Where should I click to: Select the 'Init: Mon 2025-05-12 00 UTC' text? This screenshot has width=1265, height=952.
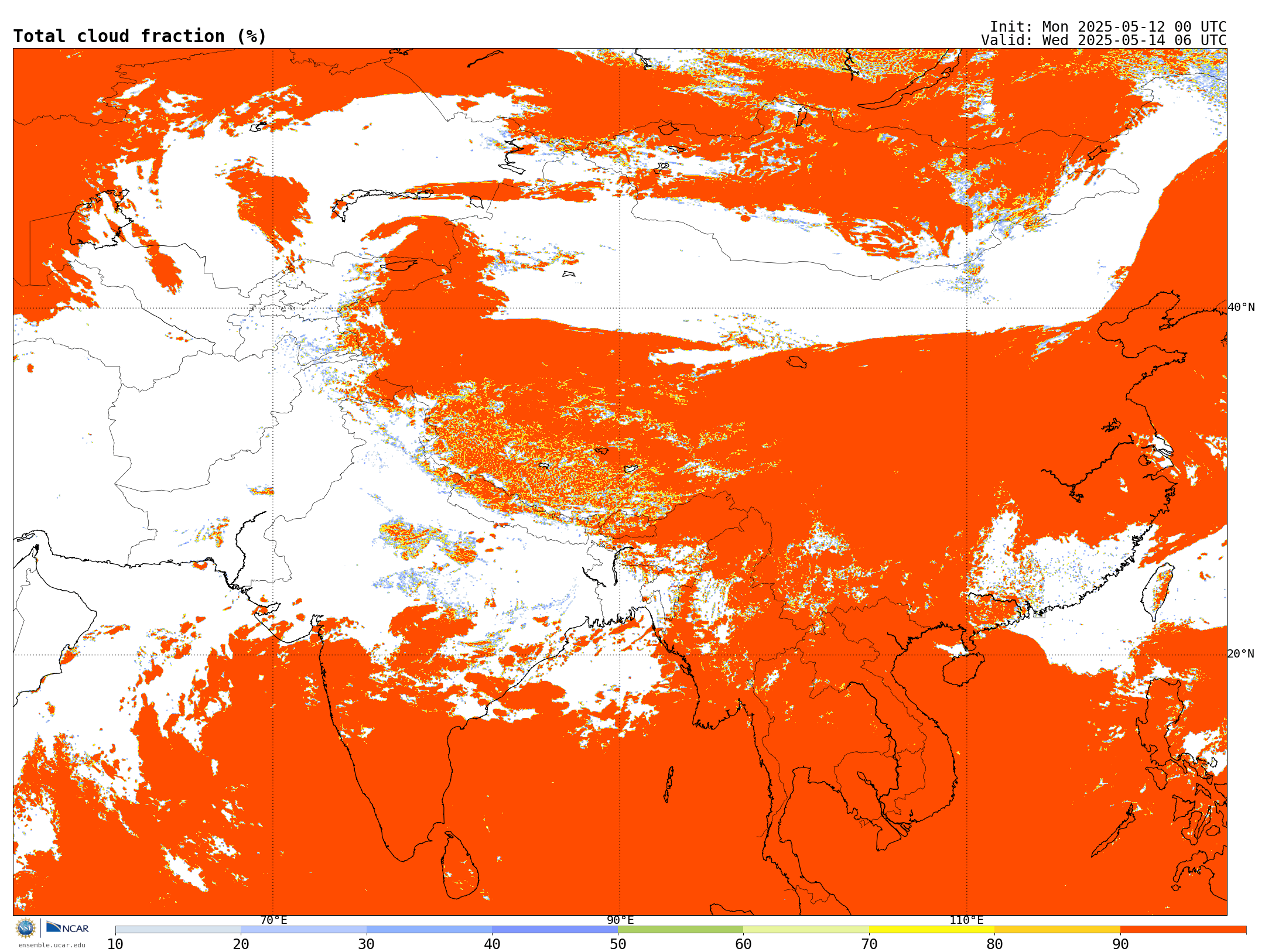pos(1108,27)
